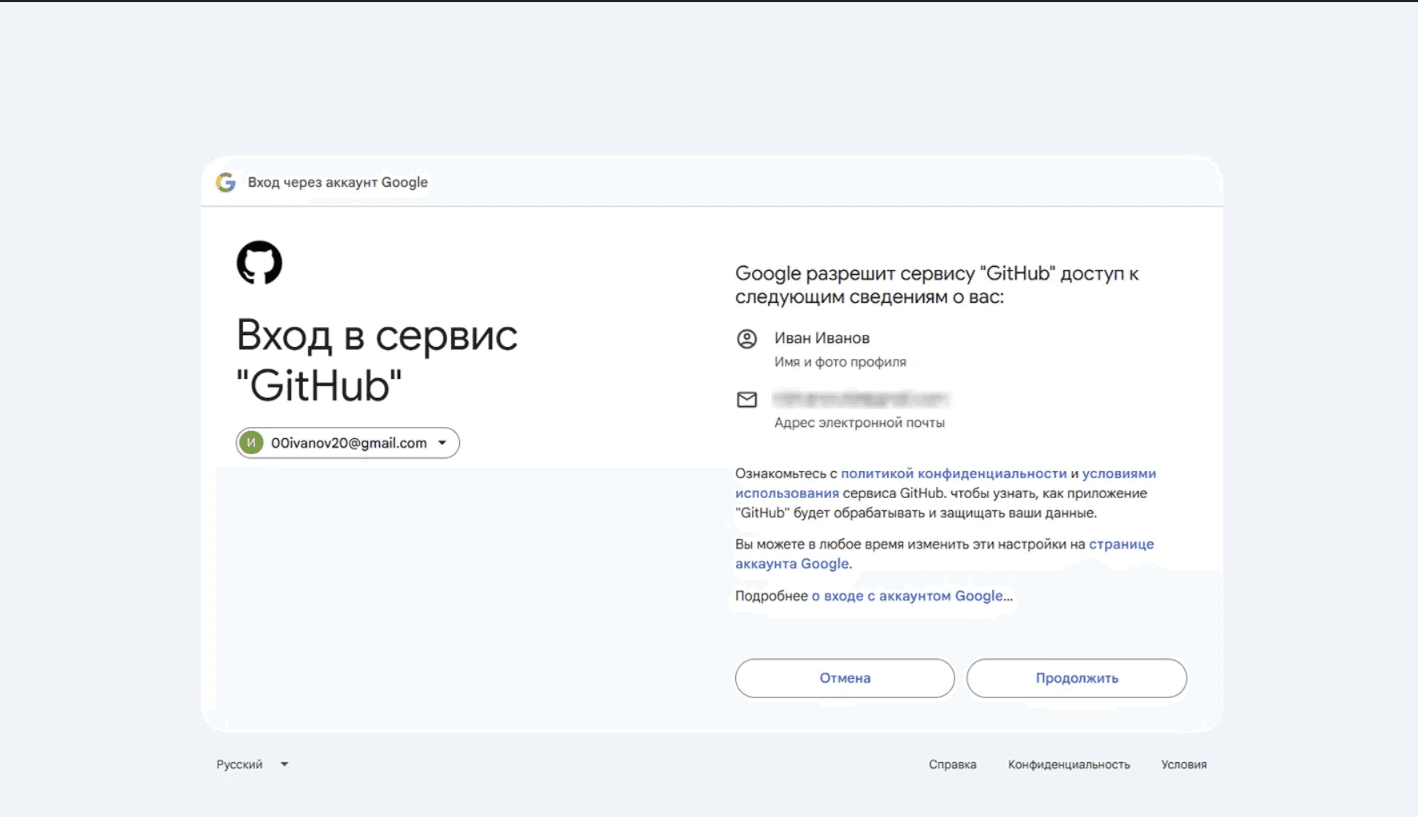Click the Иван Иванов name text
This screenshot has width=1418, height=817.
pos(822,338)
